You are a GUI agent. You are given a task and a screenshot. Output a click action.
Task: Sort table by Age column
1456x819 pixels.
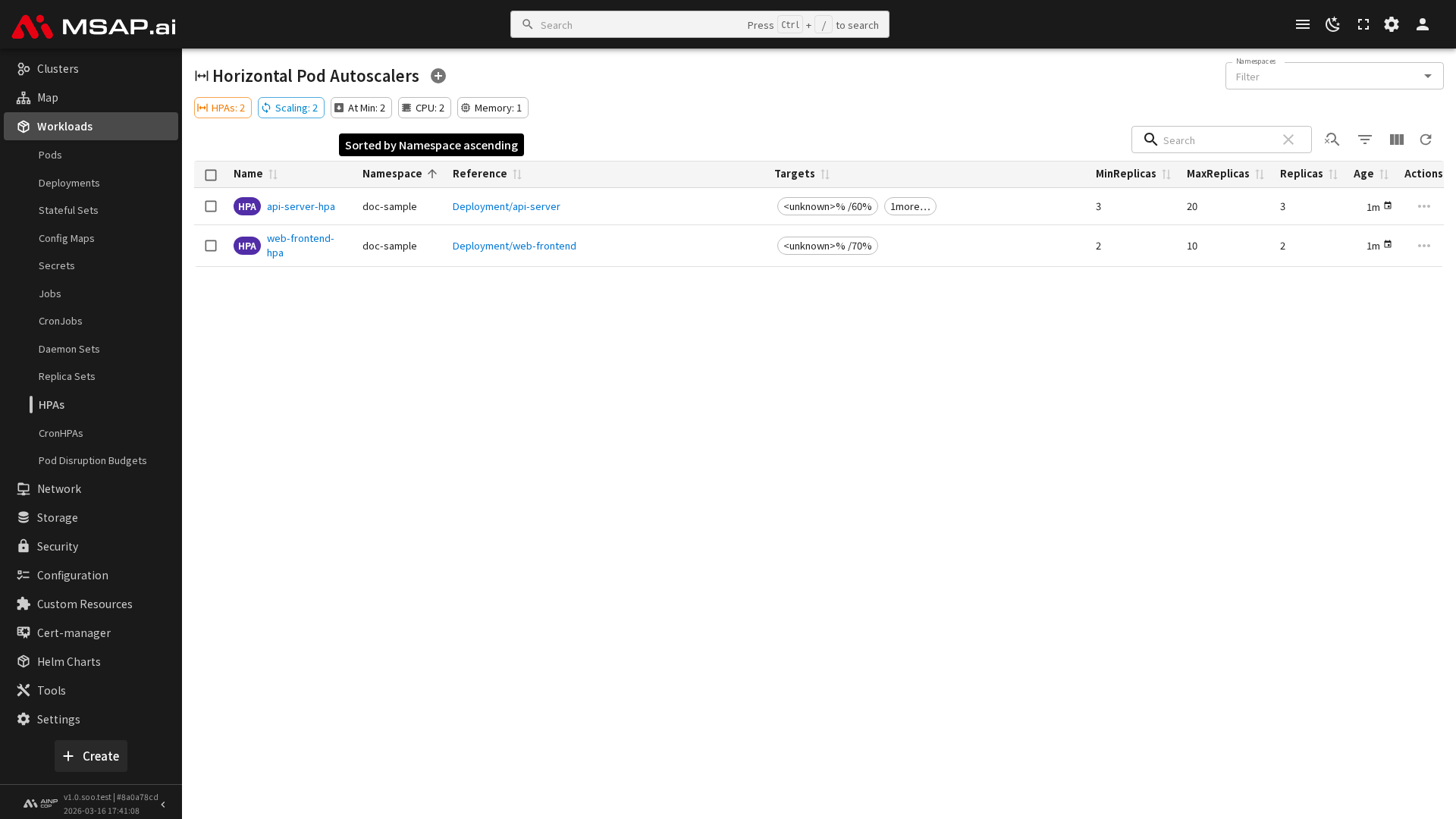pos(1363,174)
